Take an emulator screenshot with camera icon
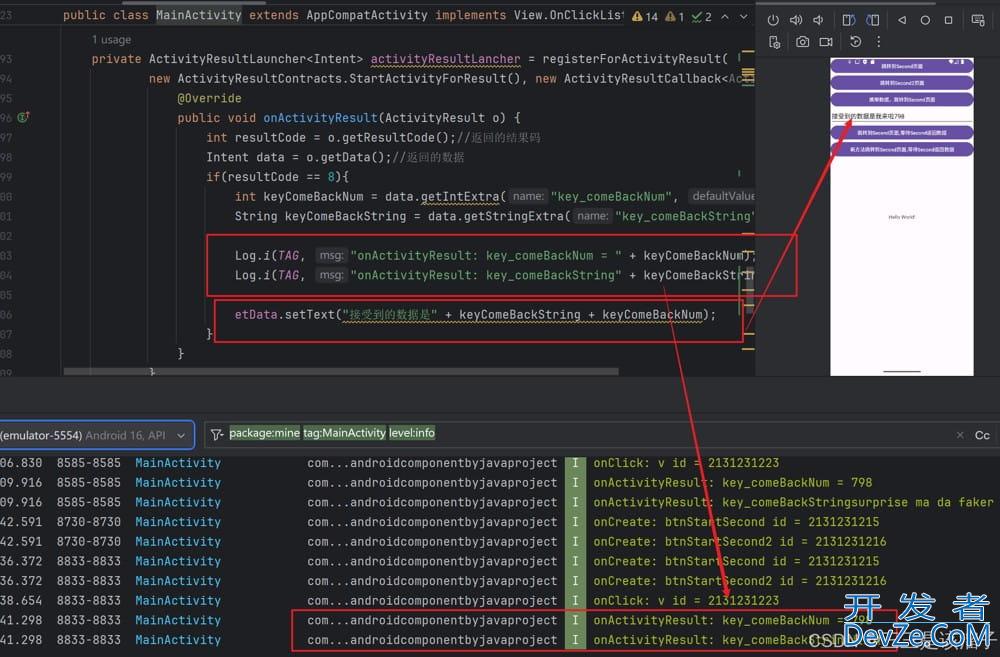The width and height of the screenshot is (1000, 657). coord(802,42)
